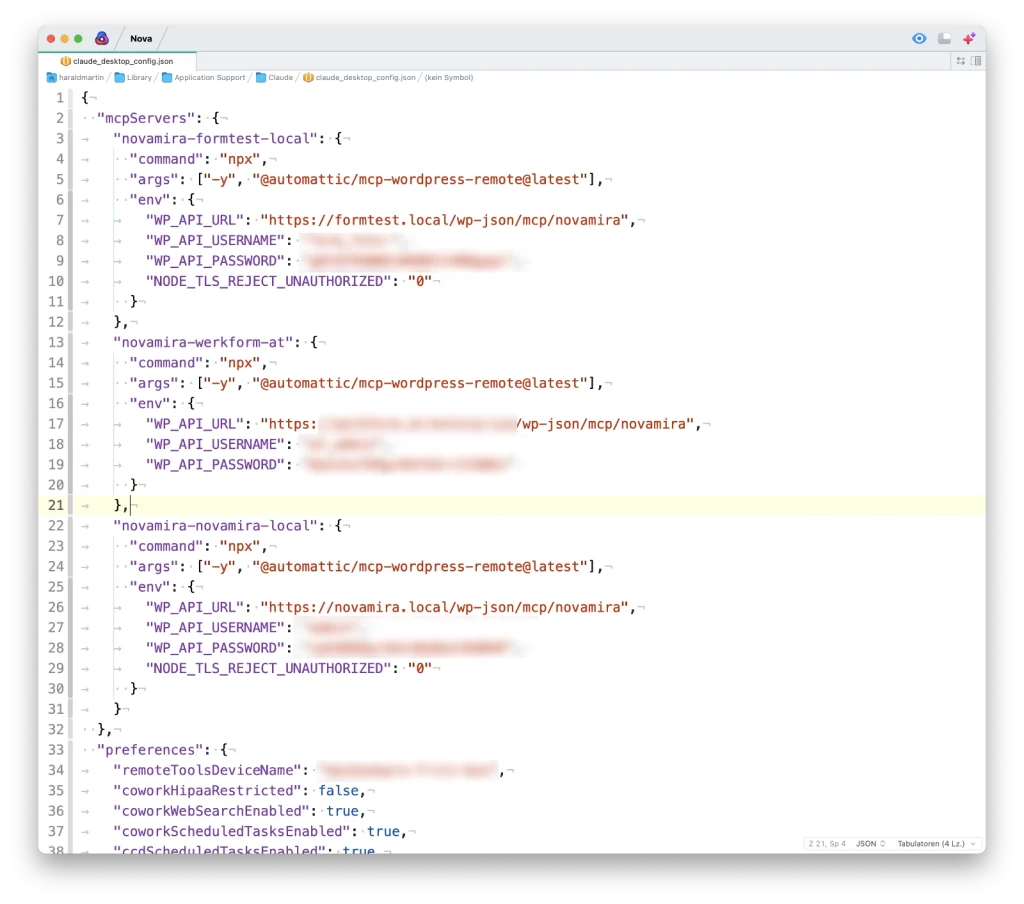Click "novamira-formtest-local" on line 3
This screenshot has height=904, width=1024.
(215, 138)
